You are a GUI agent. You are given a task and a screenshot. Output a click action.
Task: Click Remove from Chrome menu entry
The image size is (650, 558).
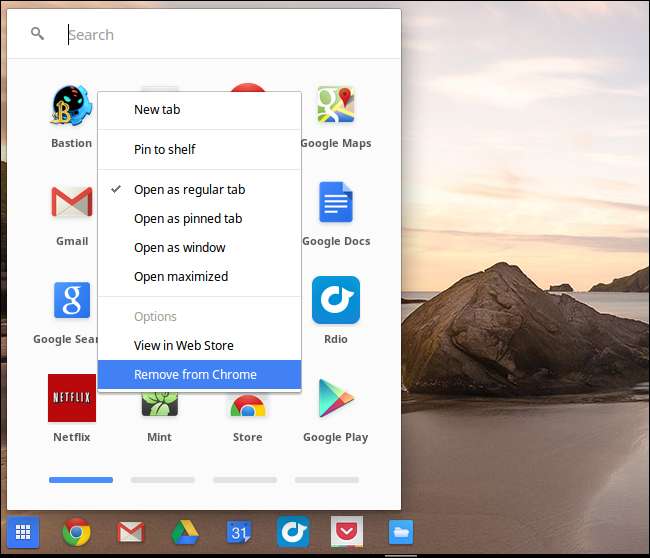195,374
